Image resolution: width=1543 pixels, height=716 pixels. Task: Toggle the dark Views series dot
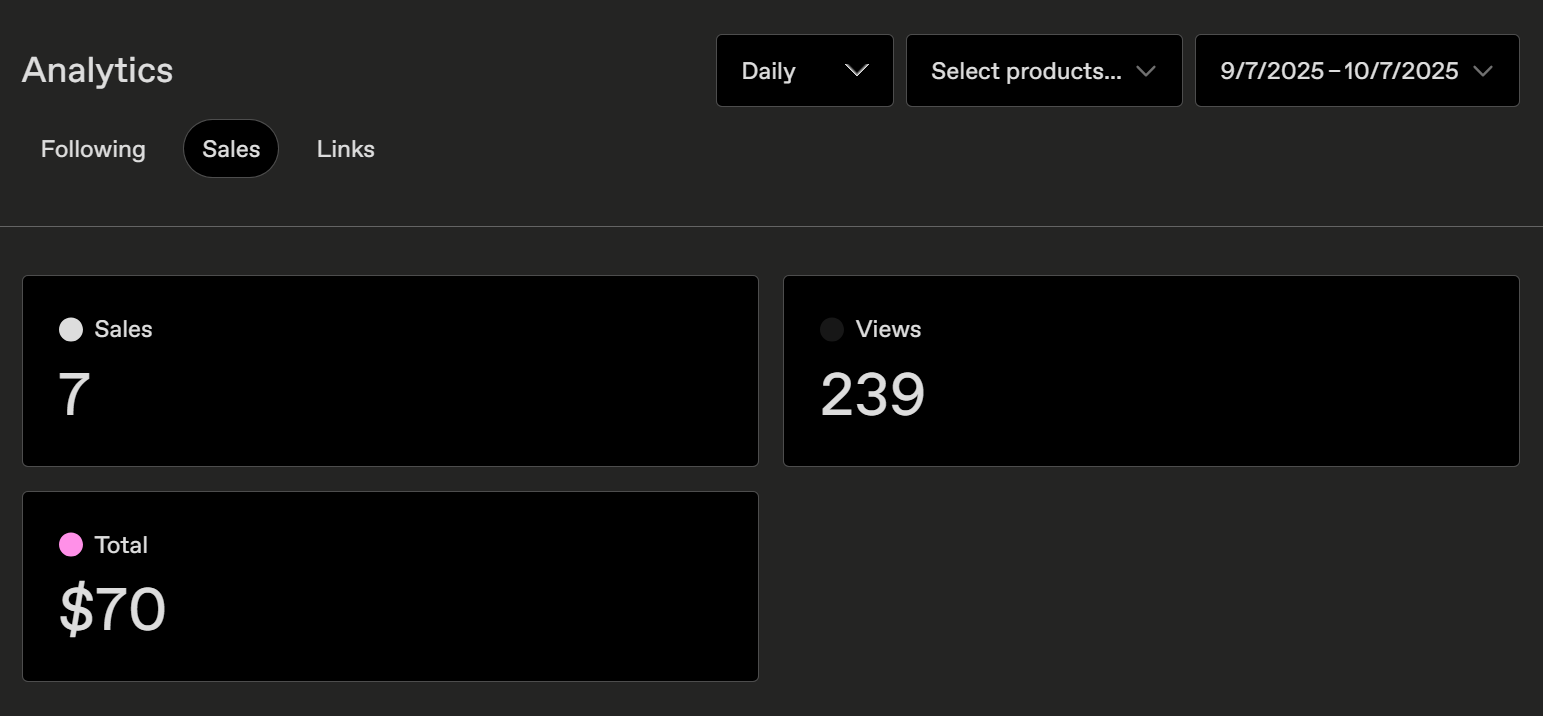(832, 330)
